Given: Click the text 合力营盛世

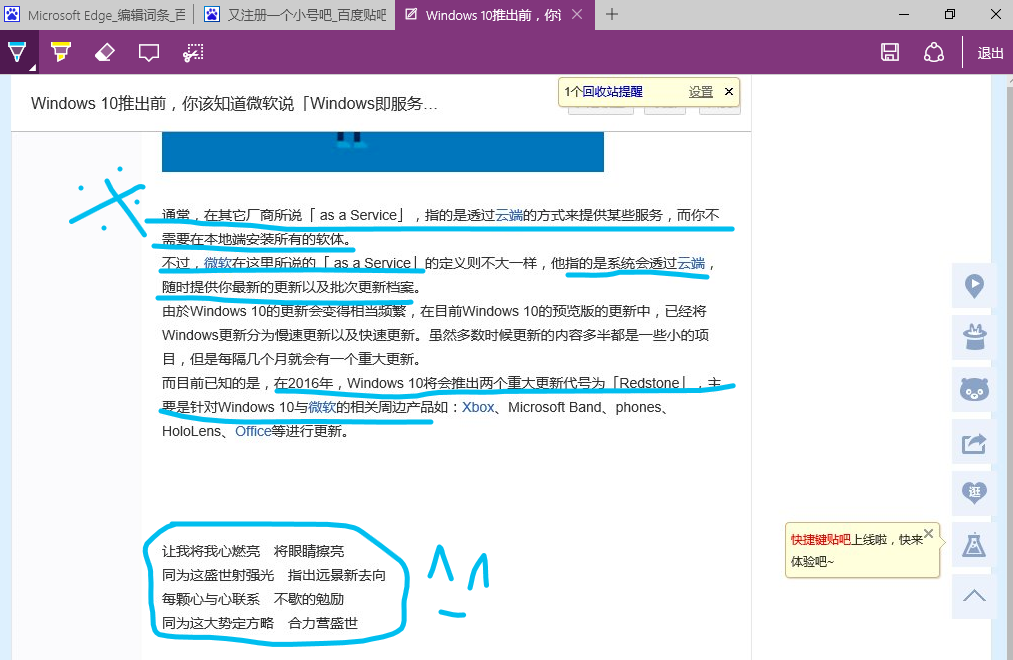Looking at the screenshot, I should (323, 623).
